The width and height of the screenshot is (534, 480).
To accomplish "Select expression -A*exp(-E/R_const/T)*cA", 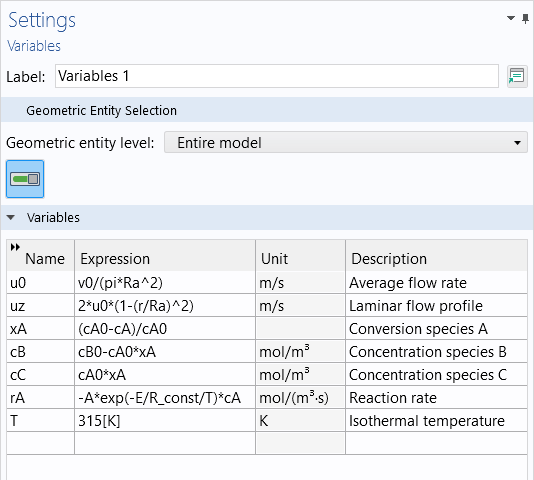I will [165, 398].
